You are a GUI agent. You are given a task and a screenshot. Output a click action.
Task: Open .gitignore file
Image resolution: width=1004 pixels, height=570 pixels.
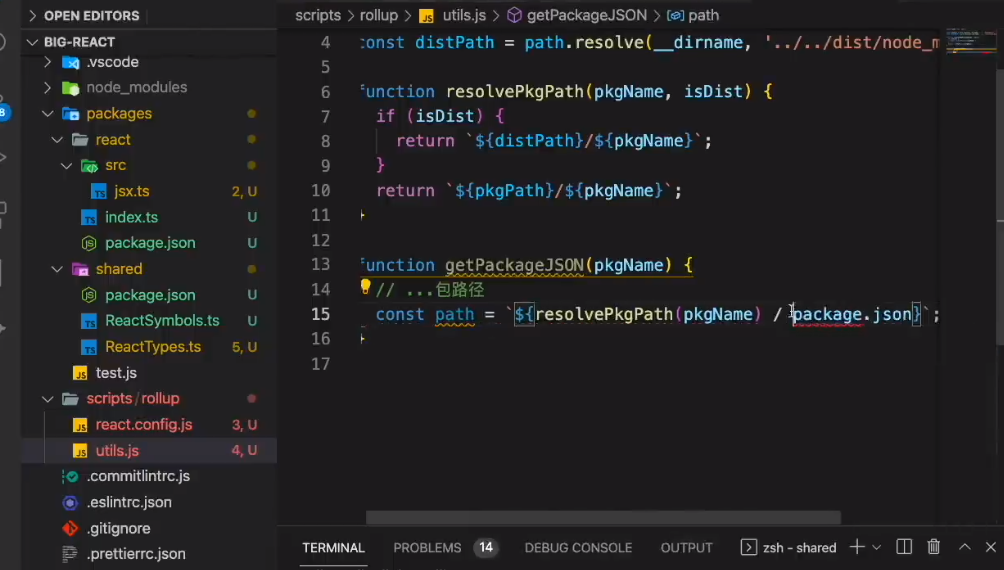coord(118,528)
